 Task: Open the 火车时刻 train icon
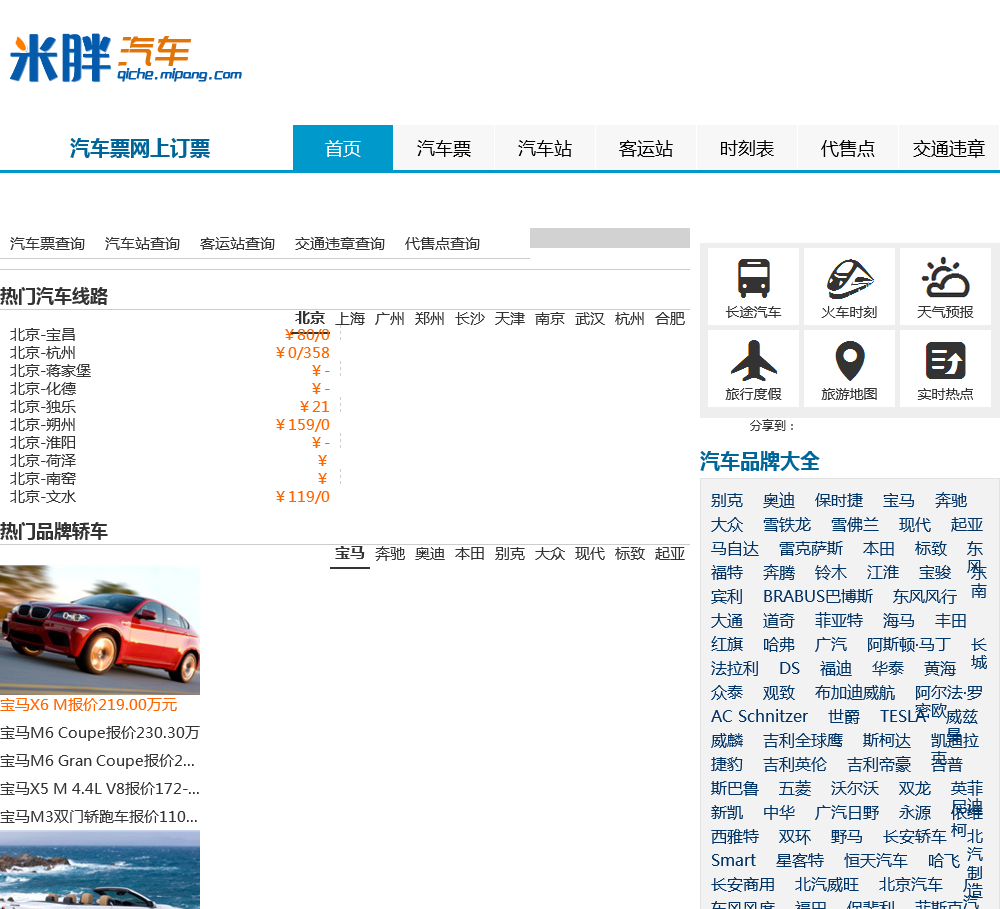pyautogui.click(x=849, y=288)
